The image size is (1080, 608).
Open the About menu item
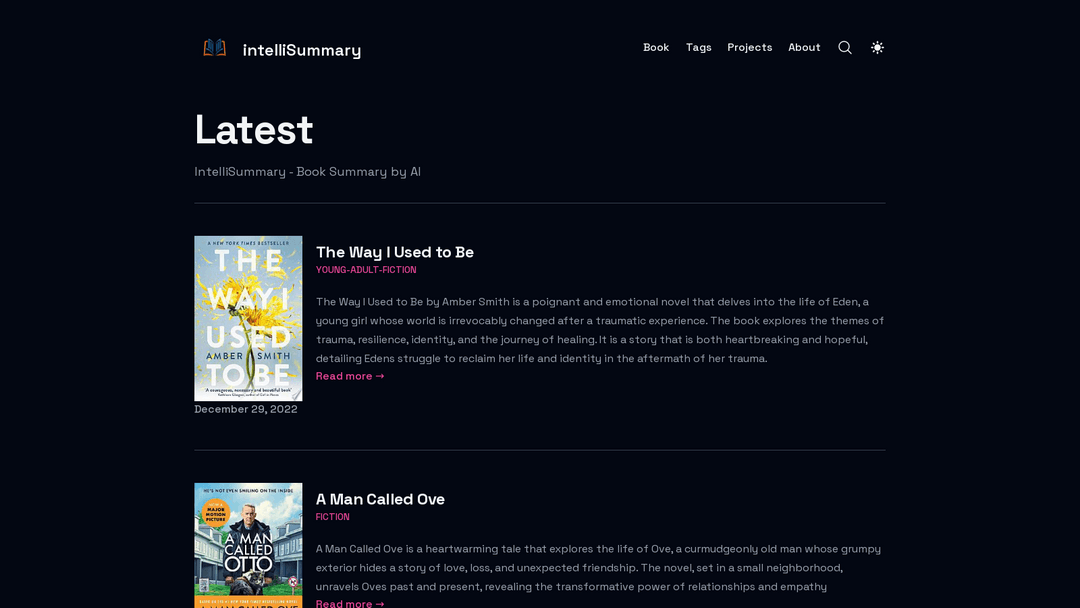pyautogui.click(x=804, y=48)
